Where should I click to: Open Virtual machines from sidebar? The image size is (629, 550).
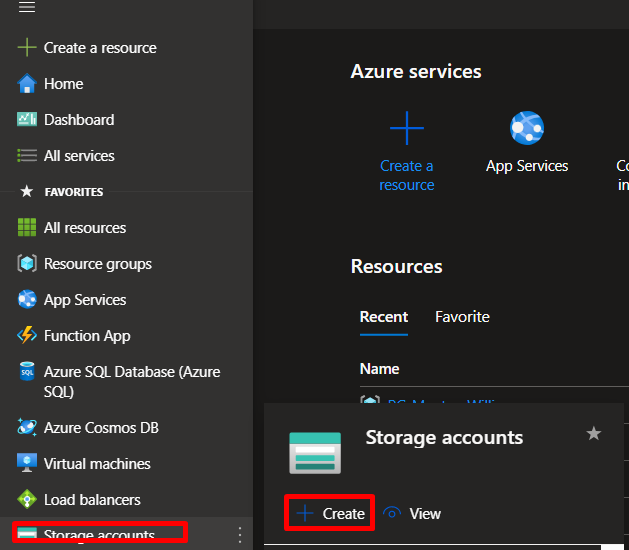tap(97, 464)
